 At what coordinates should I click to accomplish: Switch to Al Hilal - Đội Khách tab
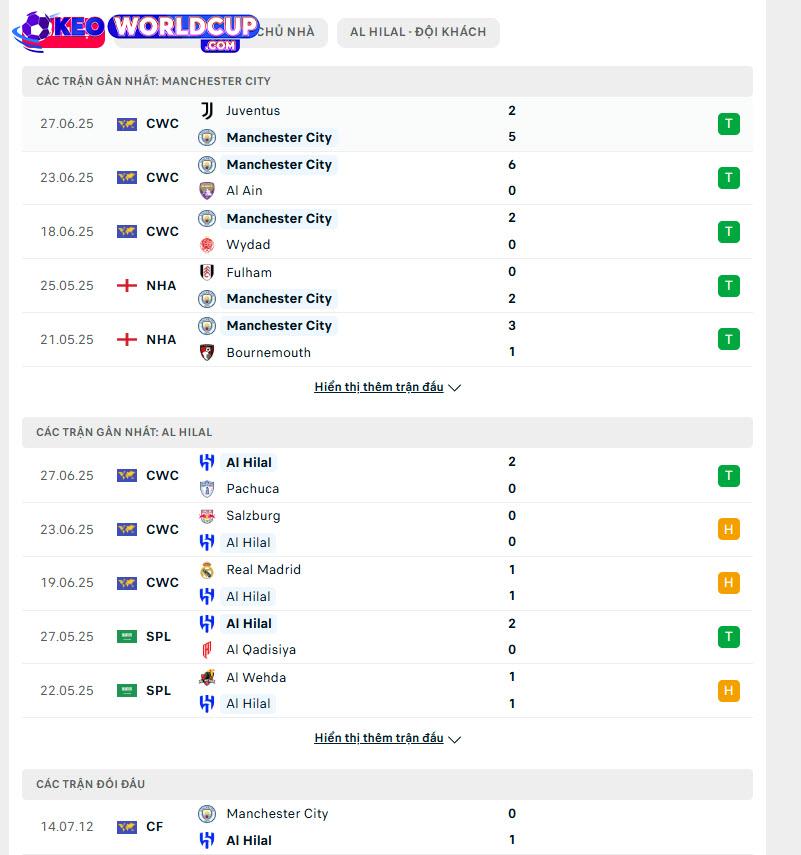pyautogui.click(x=418, y=32)
